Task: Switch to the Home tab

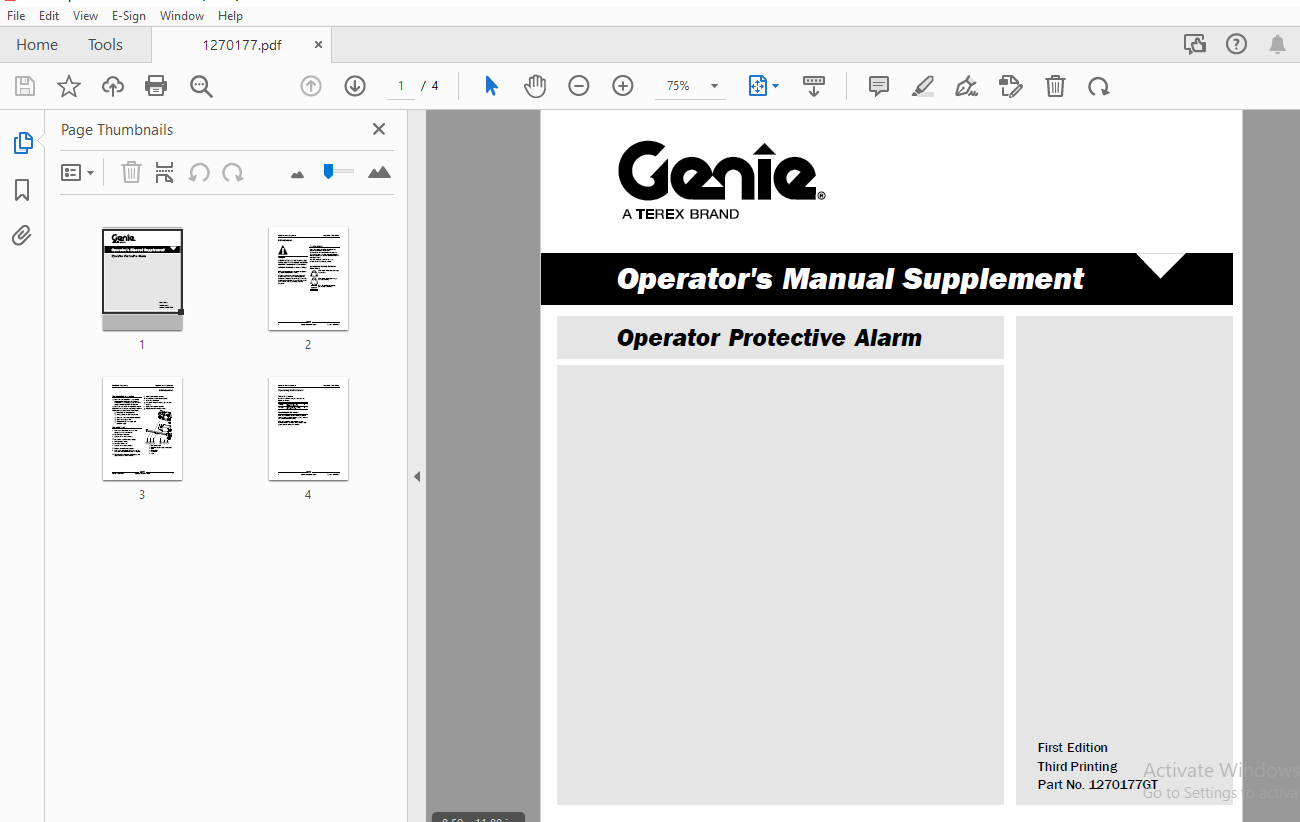Action: (37, 44)
